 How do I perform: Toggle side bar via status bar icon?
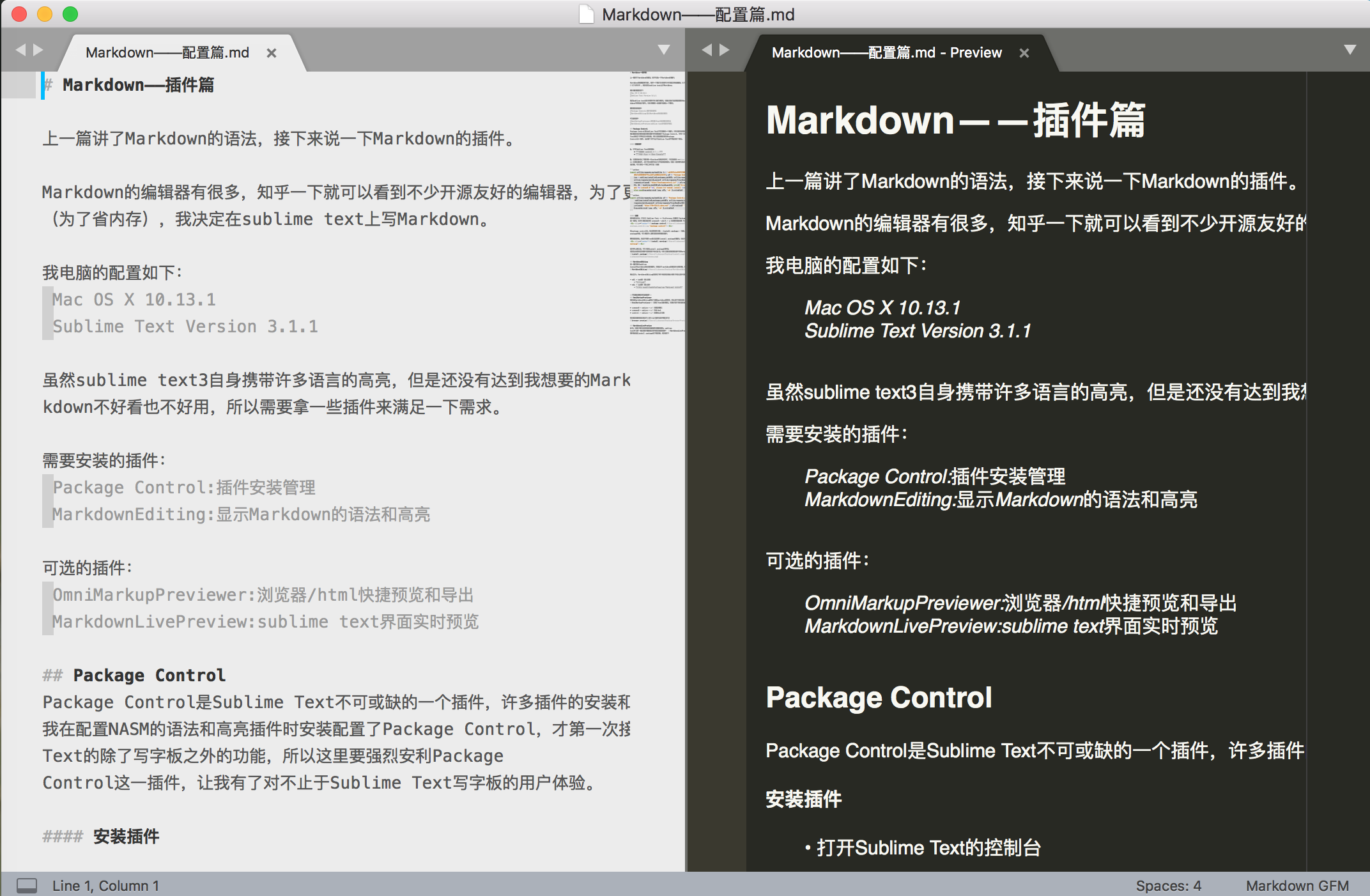pos(27,885)
